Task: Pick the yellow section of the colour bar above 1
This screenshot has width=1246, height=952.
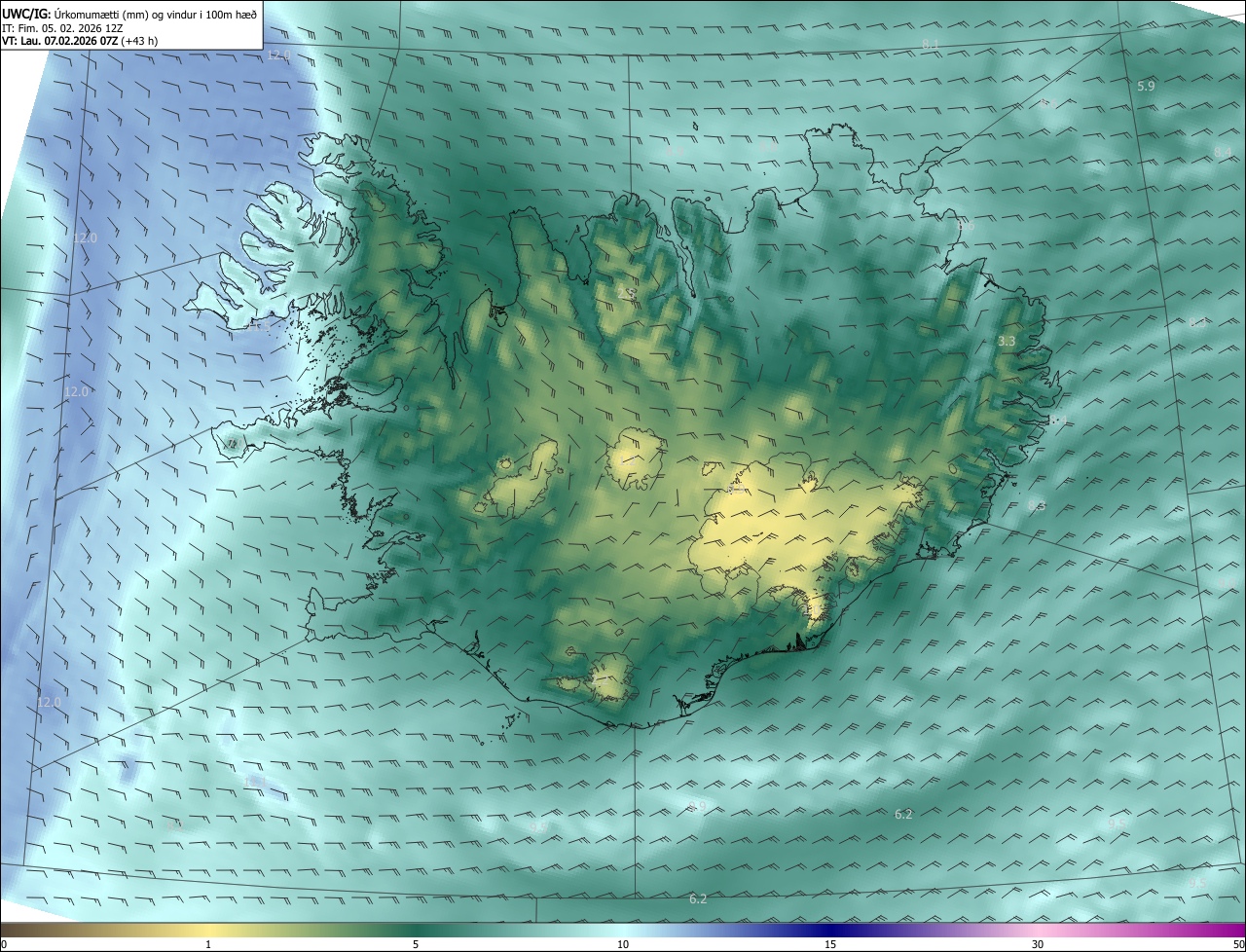Action: (208, 931)
